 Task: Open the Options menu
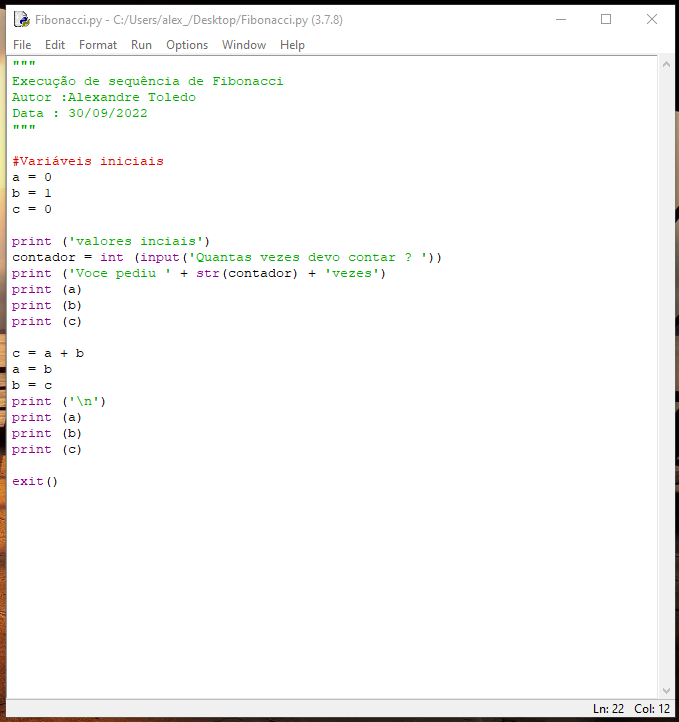[x=187, y=45]
